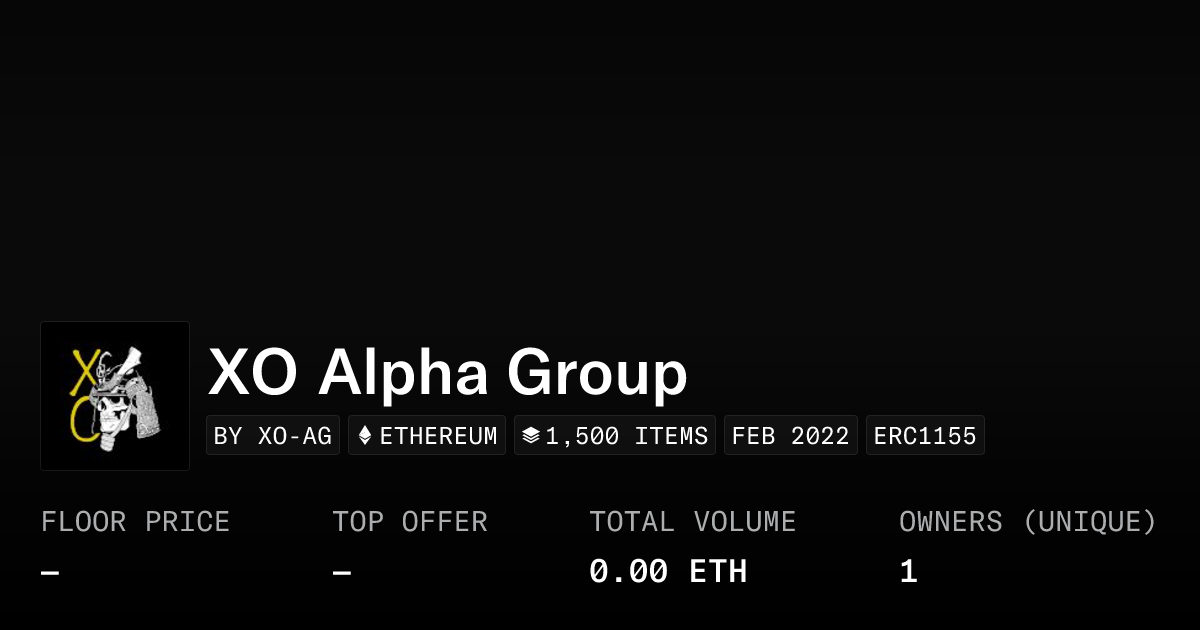The height and width of the screenshot is (630, 1200).
Task: Click the ETH currency unit text
Action: 718,572
